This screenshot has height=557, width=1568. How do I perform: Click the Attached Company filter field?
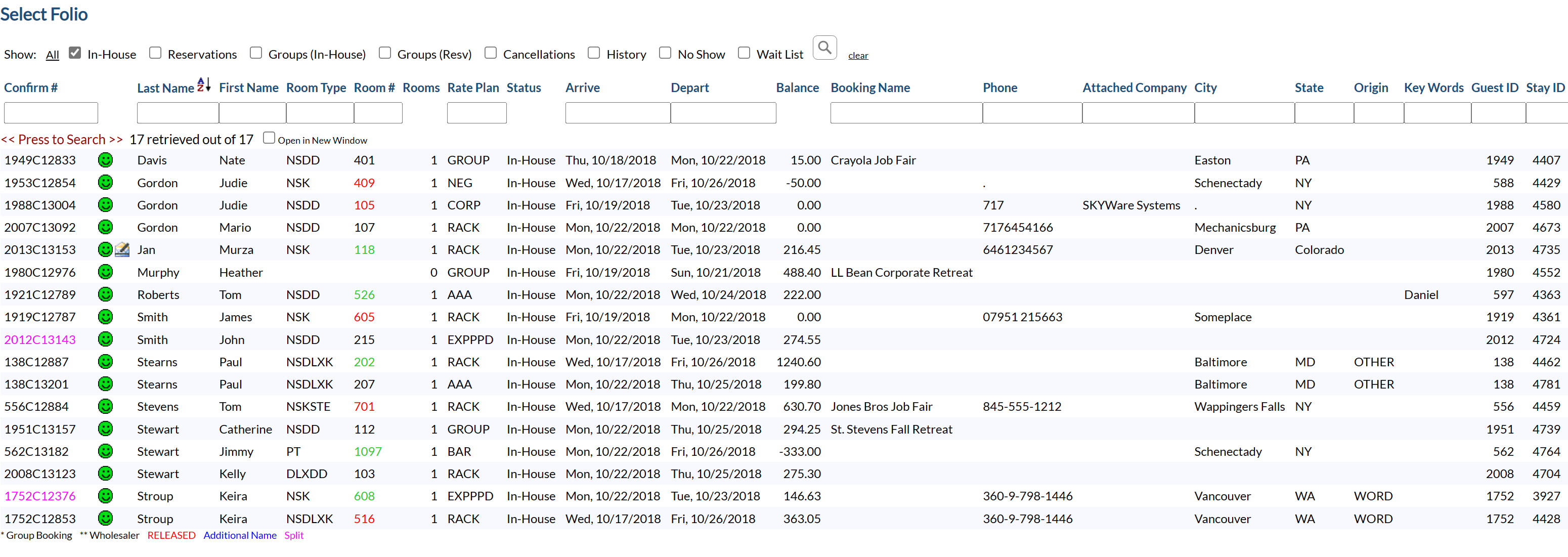1138,113
